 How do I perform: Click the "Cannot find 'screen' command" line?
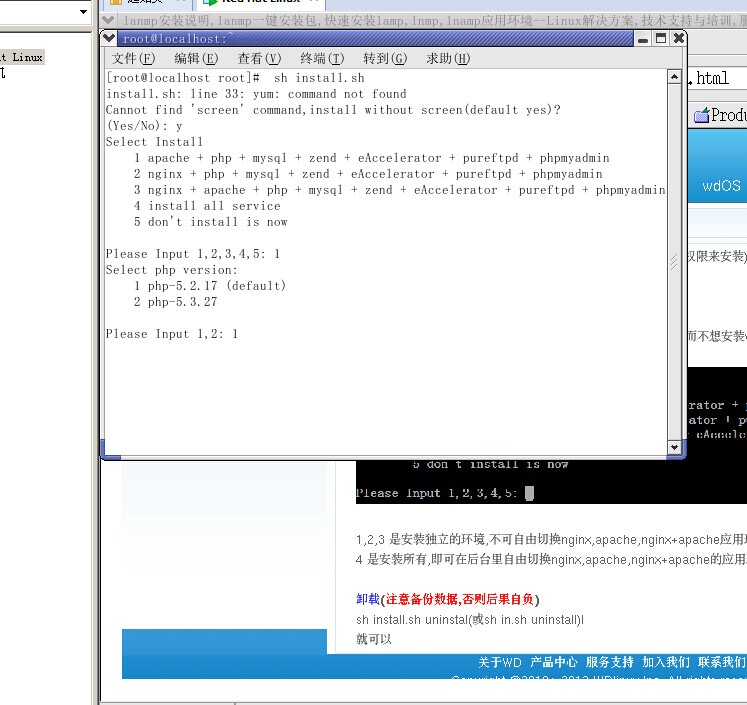point(333,110)
